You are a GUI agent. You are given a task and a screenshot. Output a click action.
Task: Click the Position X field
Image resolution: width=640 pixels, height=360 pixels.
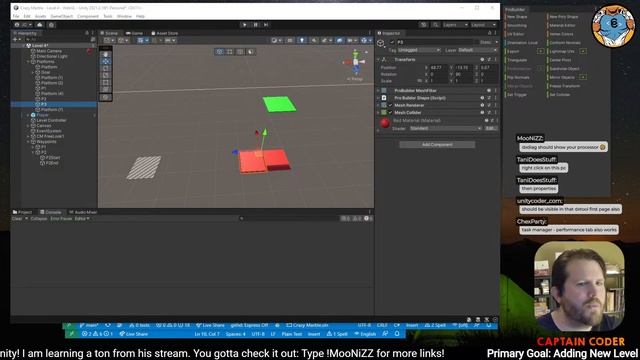click(438, 68)
